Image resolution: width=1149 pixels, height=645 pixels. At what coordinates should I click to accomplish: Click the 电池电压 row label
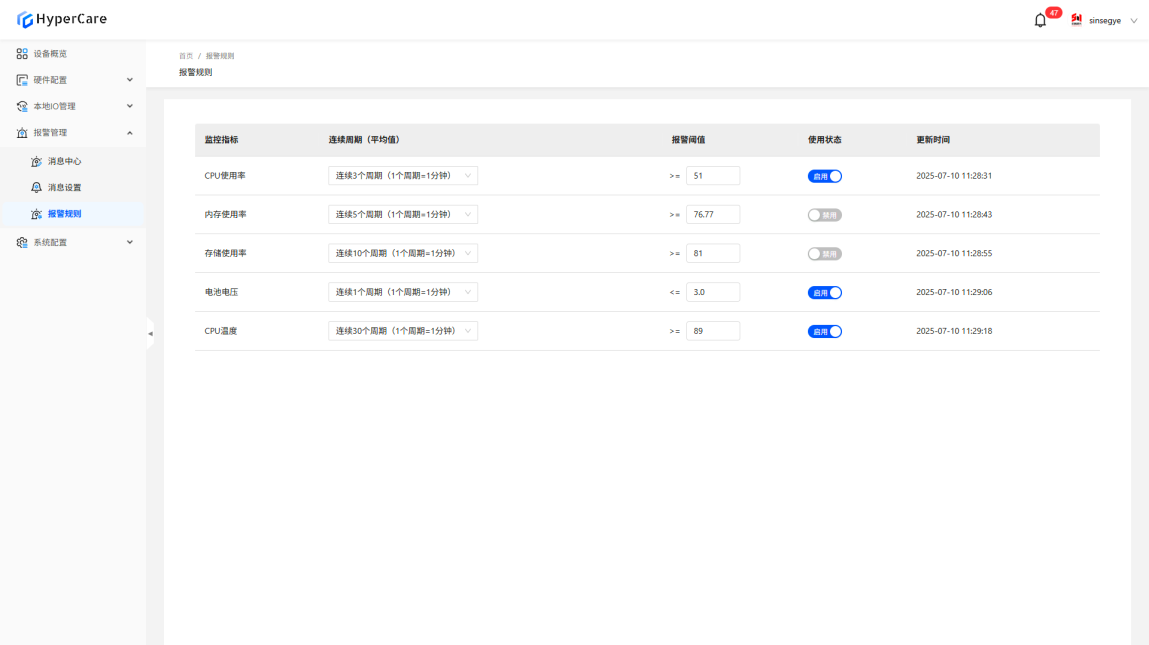pos(221,292)
